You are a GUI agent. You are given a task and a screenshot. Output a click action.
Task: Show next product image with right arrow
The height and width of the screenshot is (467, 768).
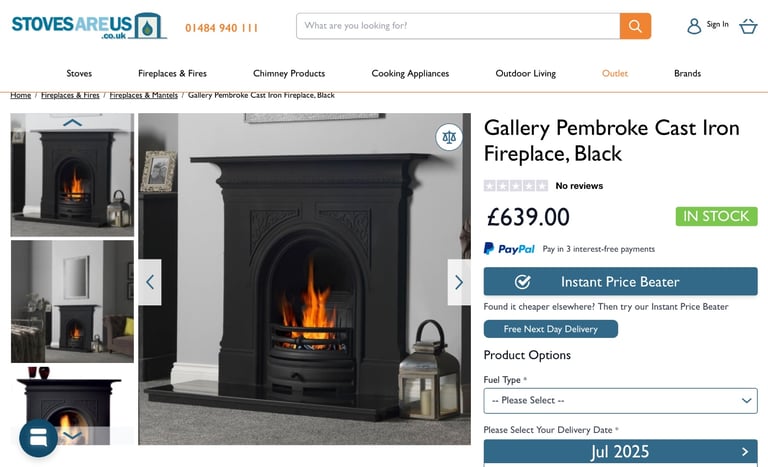pos(459,282)
